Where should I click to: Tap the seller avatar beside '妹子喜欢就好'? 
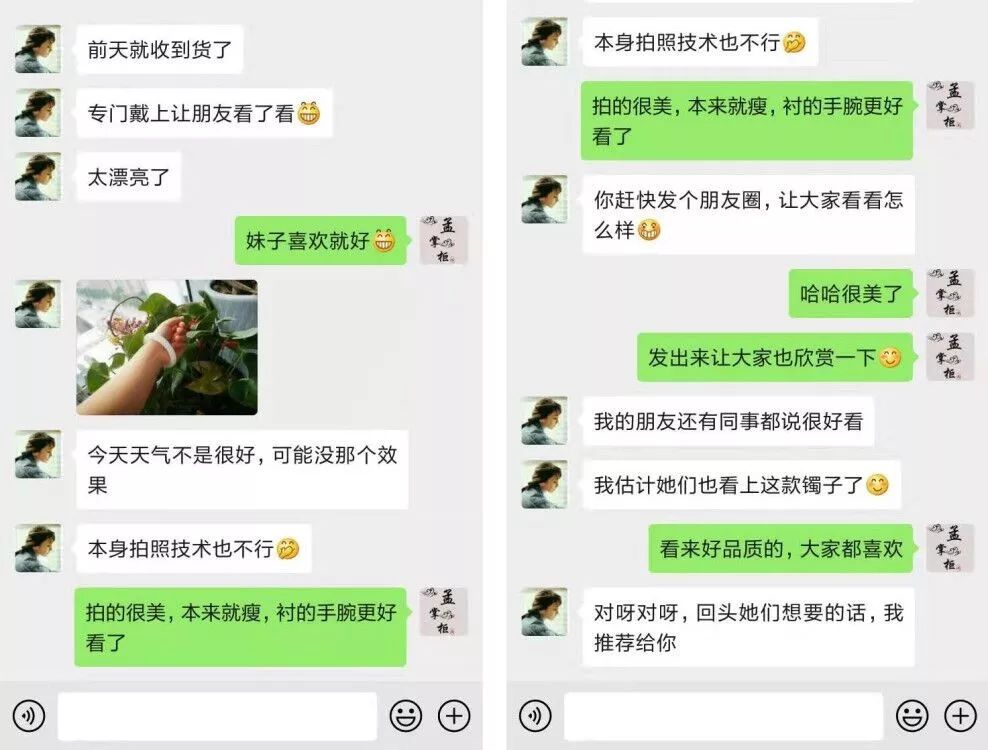444,240
